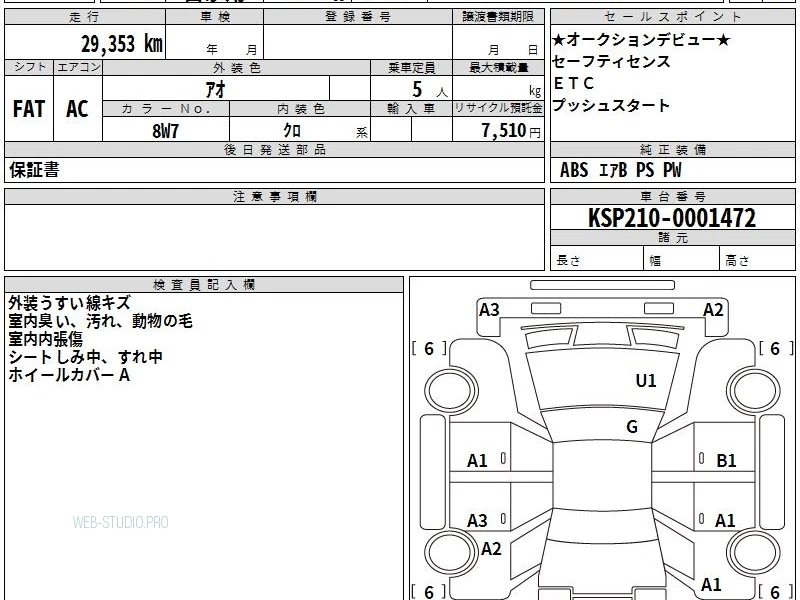Select the A1 door mark opposite the B1 mark
The height and width of the screenshot is (600, 800).
(477, 461)
